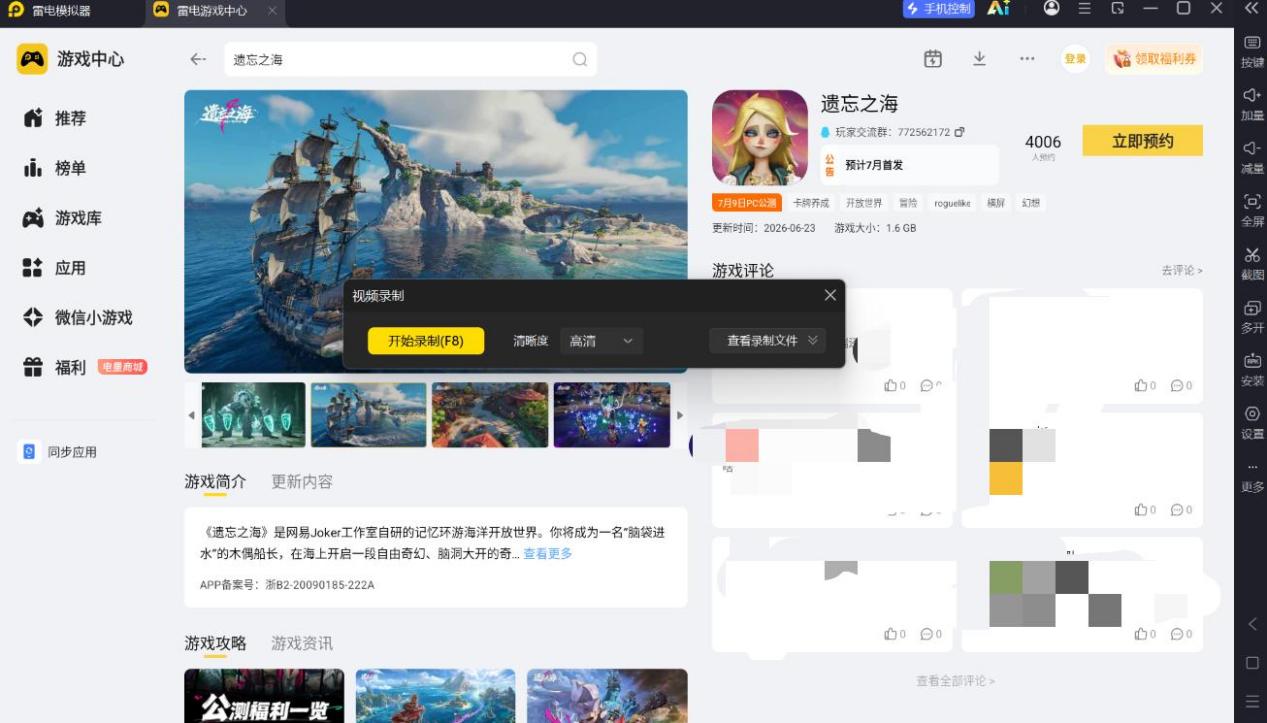Click 查看更多 link in description
1267x723 pixels.
pos(548,554)
